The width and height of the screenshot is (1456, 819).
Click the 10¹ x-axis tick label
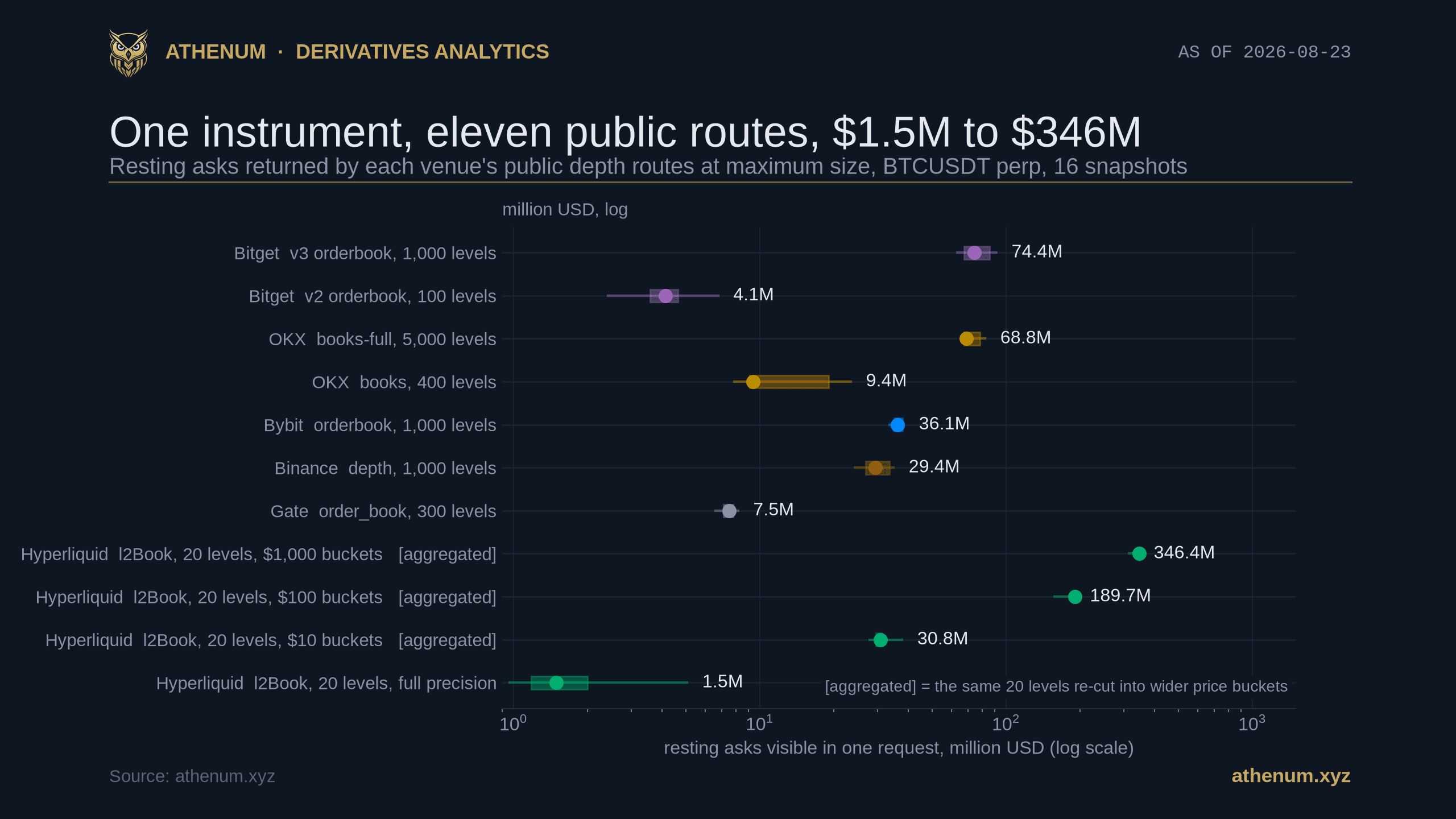tap(759, 723)
